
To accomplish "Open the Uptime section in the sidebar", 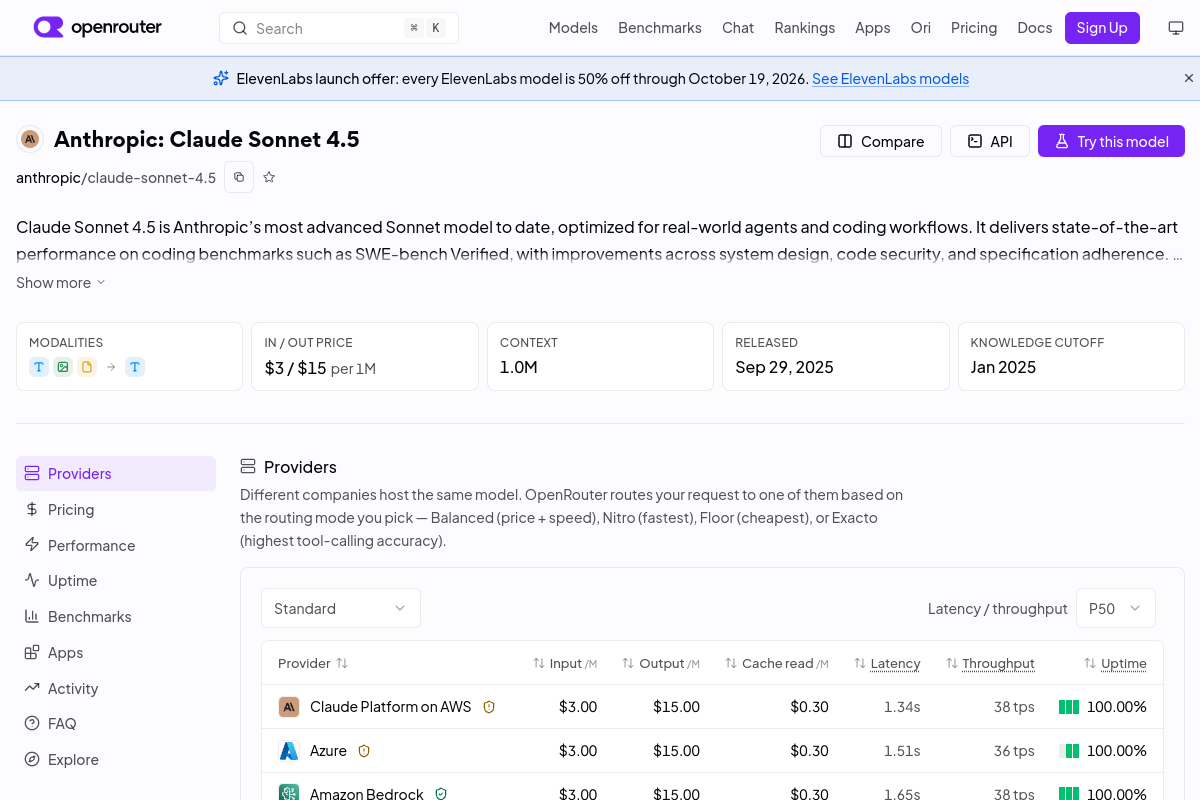I will [x=116, y=581].
